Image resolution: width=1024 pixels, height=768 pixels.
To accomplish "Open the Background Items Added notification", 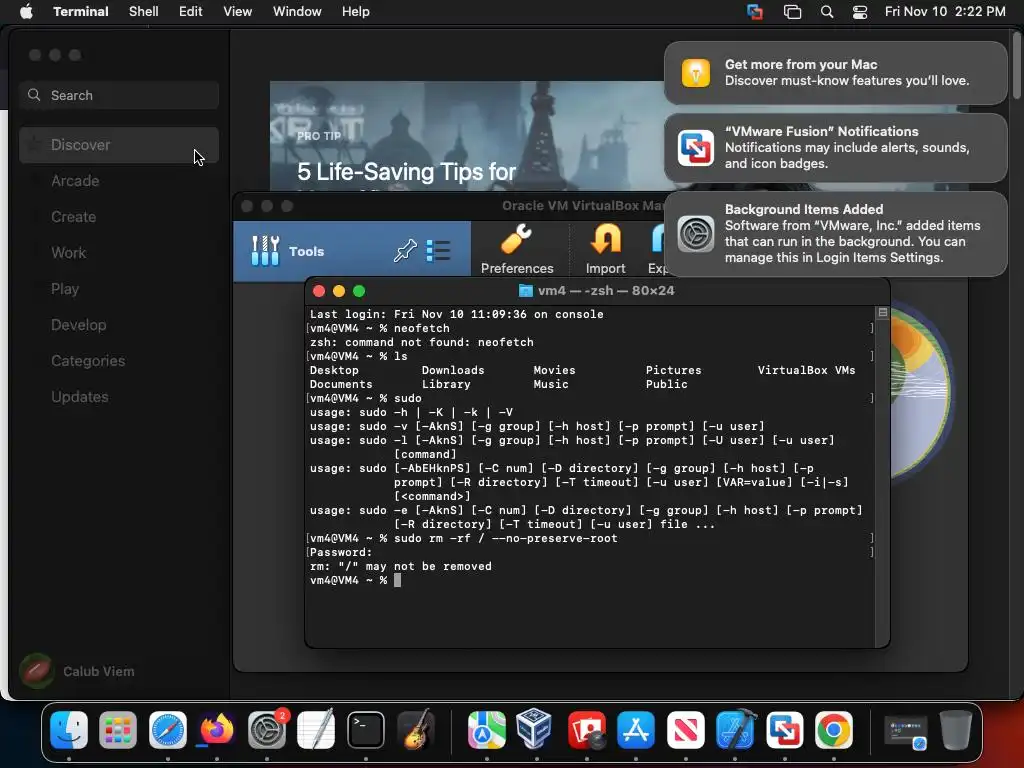I will tap(835, 234).
